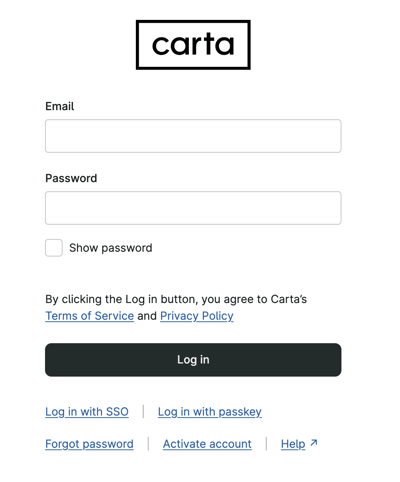
Task: Click the external-link arrow beside Help
Action: point(314,443)
